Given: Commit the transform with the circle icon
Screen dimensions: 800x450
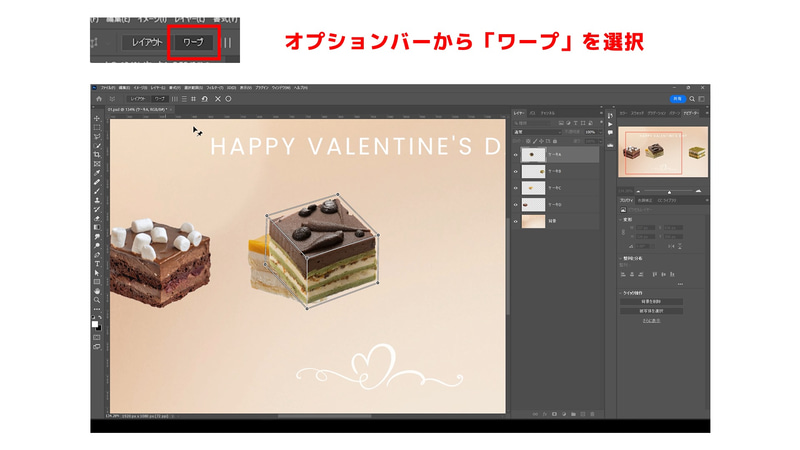Looking at the screenshot, I should pyautogui.click(x=229, y=99).
